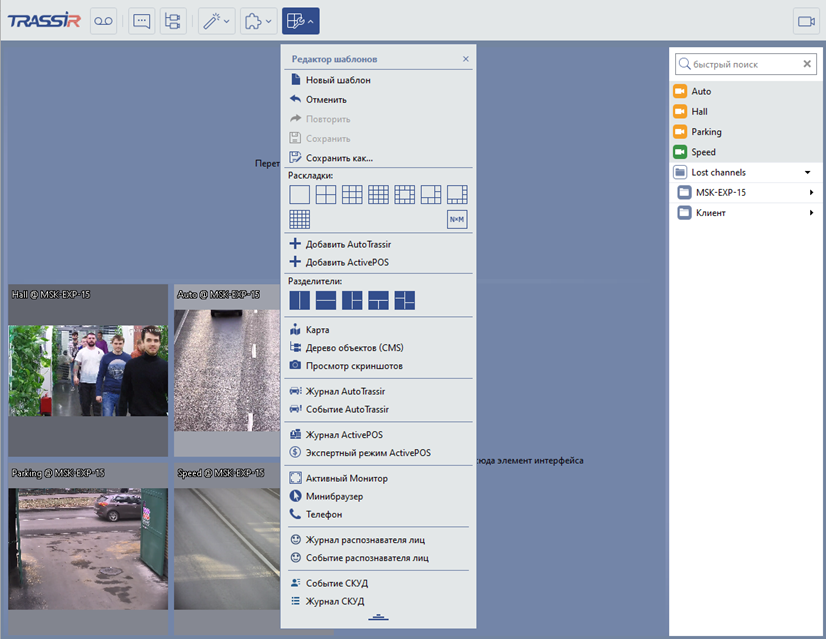Select the Parking camera in channel list
This screenshot has width=826, height=639.
coord(706,132)
